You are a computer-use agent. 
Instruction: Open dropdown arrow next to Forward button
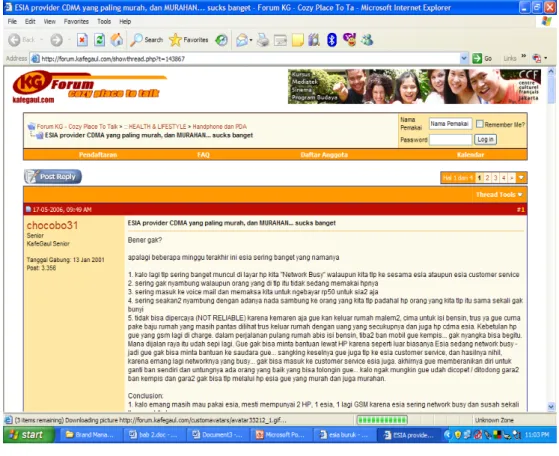coord(69,40)
